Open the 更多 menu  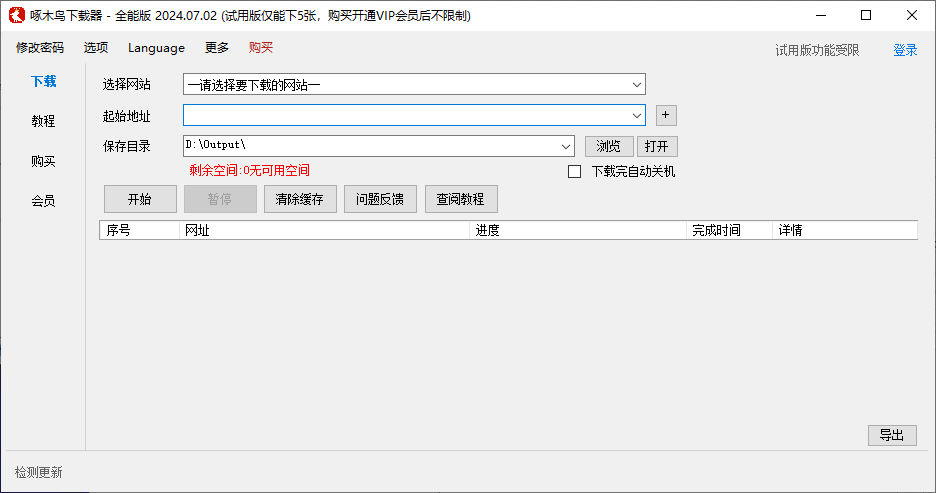[217, 48]
